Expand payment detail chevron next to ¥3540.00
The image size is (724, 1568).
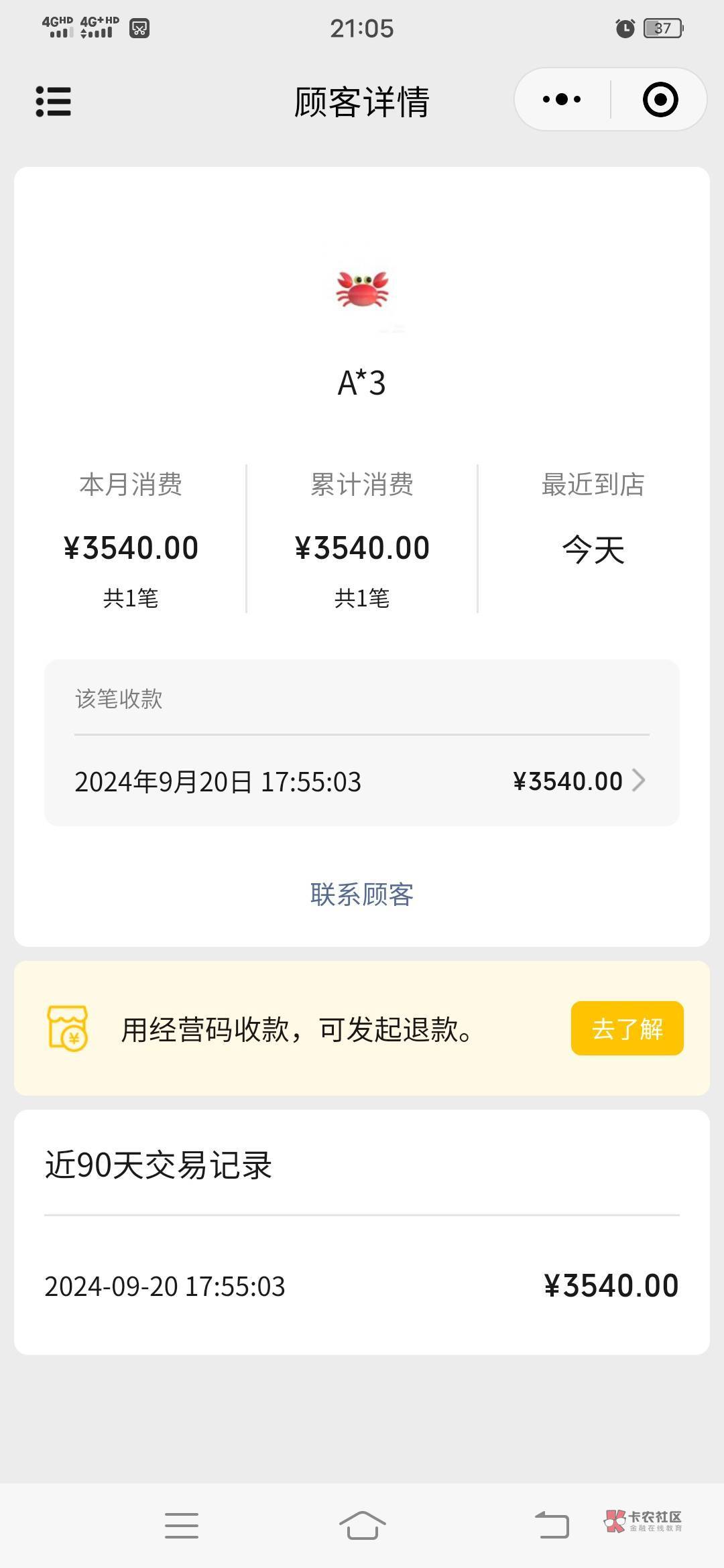click(639, 781)
